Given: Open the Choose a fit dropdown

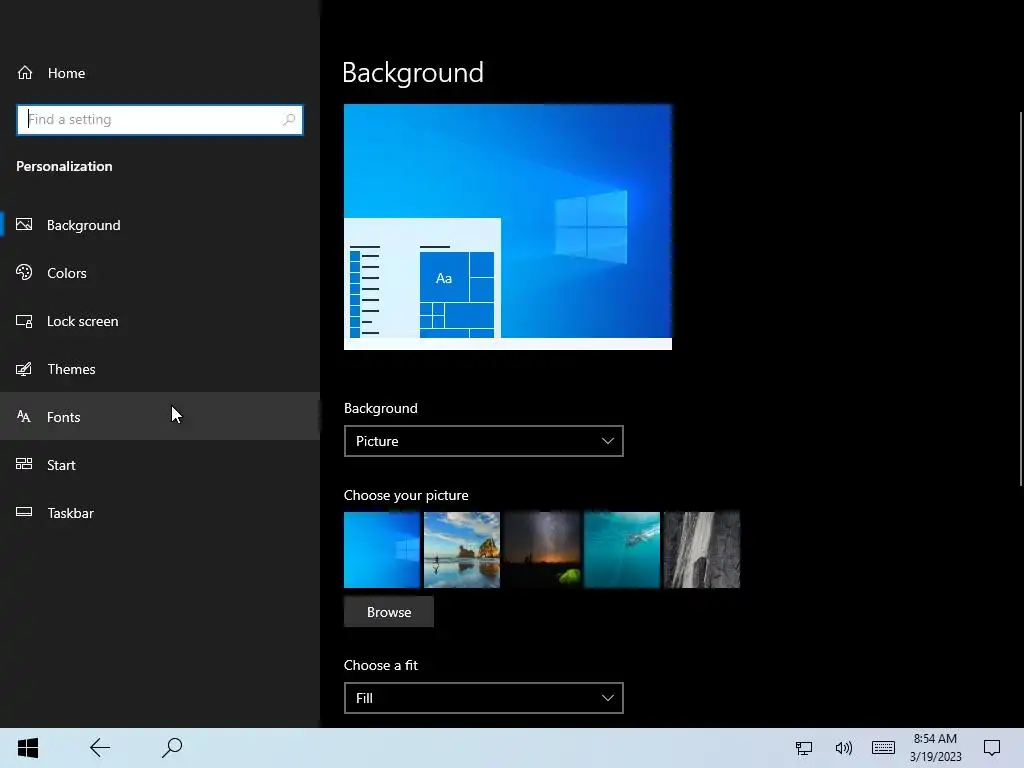Looking at the screenshot, I should (484, 698).
